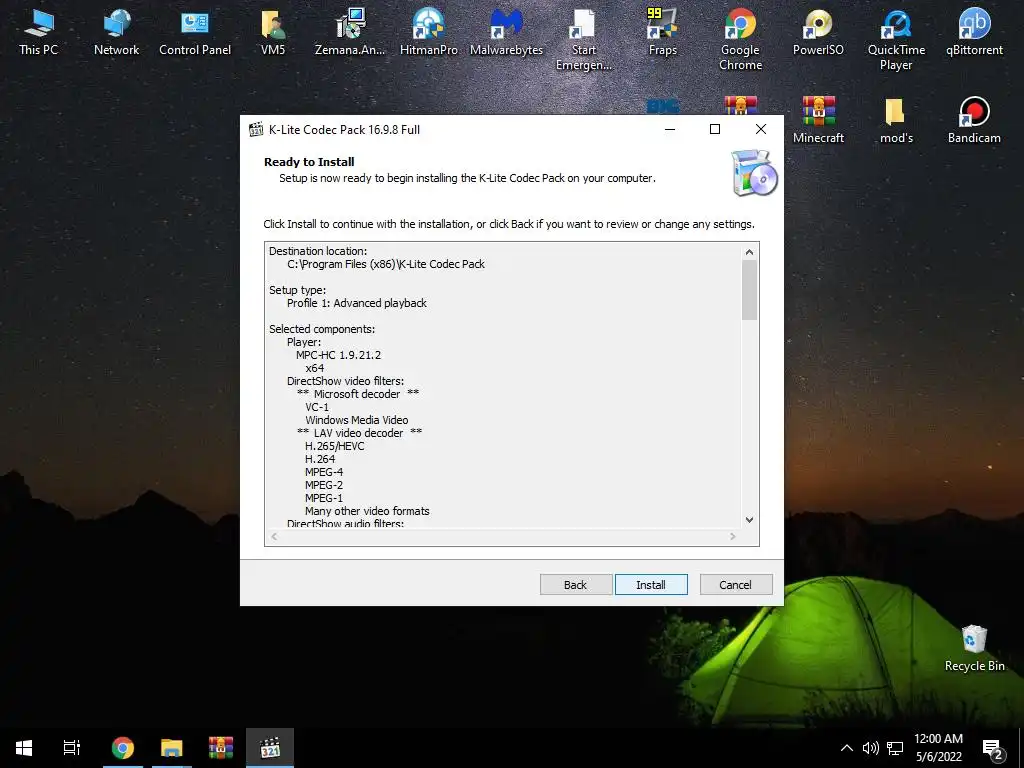
Task: Click the K-Lite title bar icon
Action: pos(256,129)
